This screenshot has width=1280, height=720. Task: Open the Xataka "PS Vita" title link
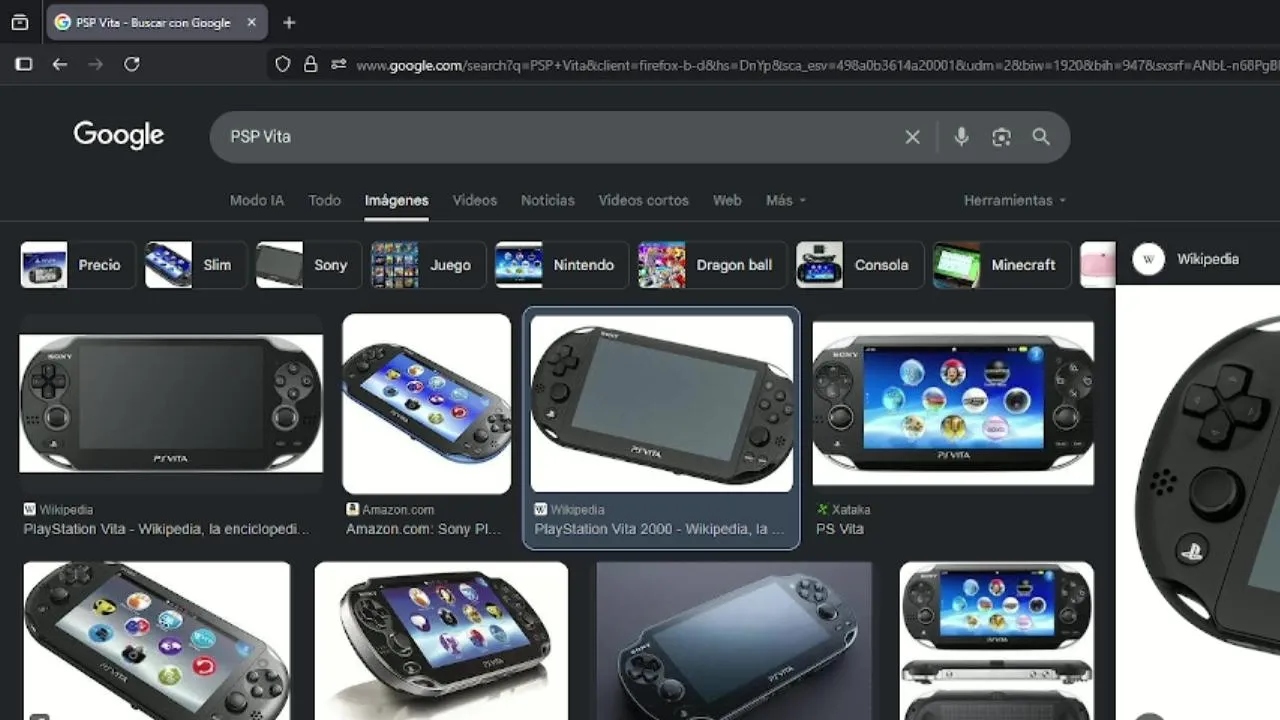(x=840, y=529)
